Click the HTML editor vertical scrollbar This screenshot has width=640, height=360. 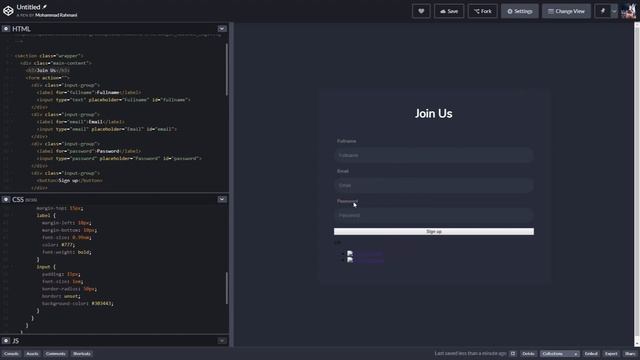[227, 69]
